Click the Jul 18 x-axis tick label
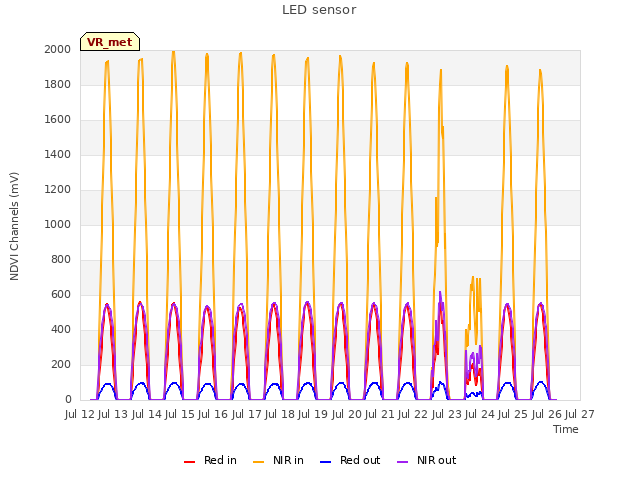 point(280,414)
